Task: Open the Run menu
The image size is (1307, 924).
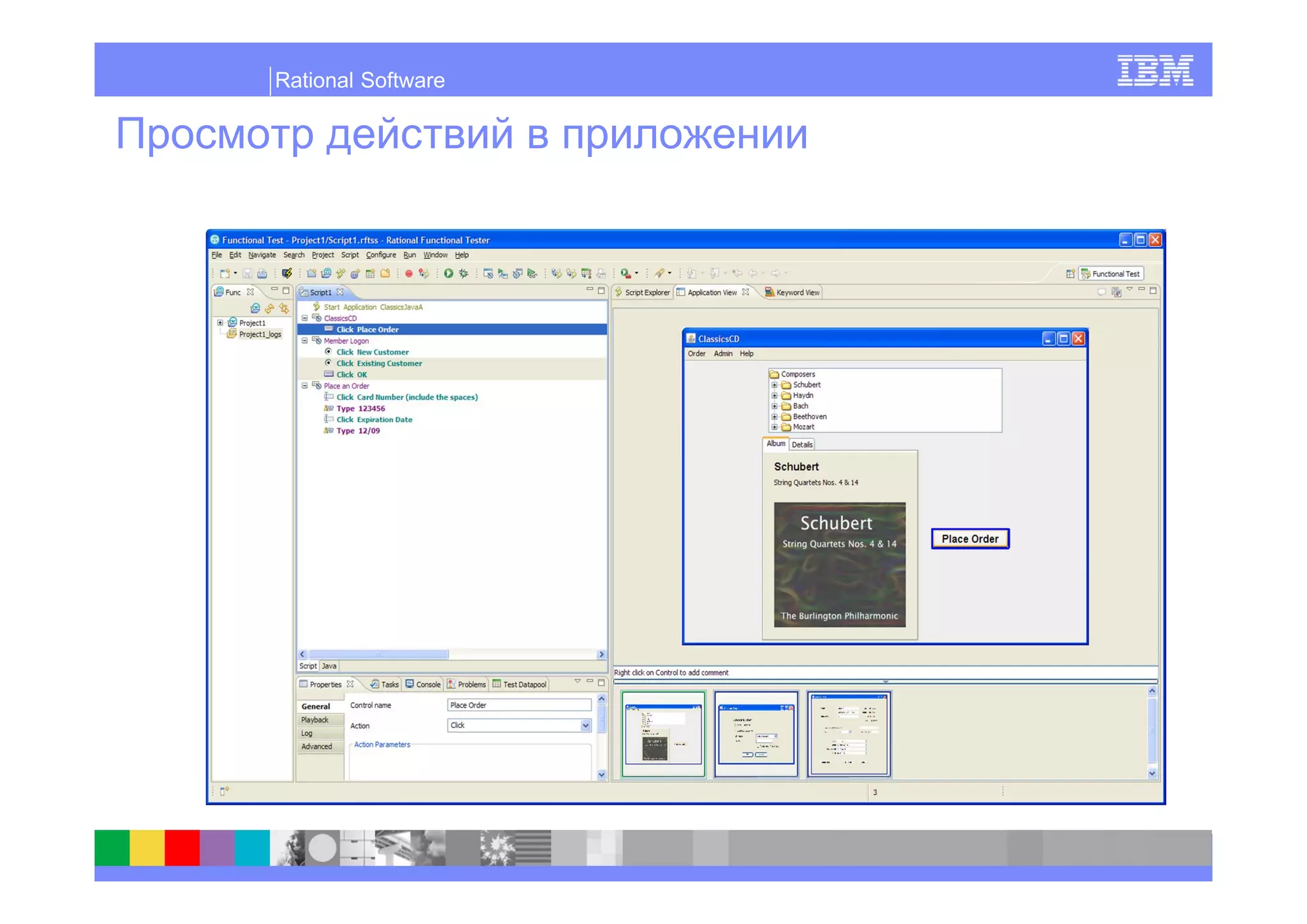Action: point(410,255)
